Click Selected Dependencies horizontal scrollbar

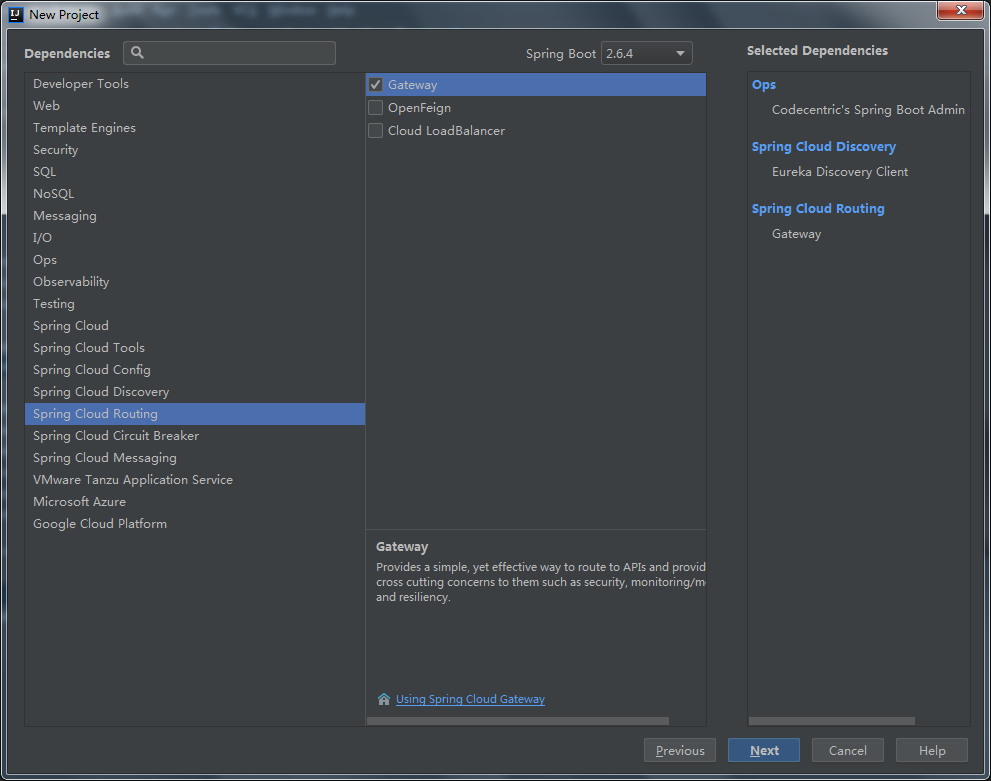click(x=831, y=721)
